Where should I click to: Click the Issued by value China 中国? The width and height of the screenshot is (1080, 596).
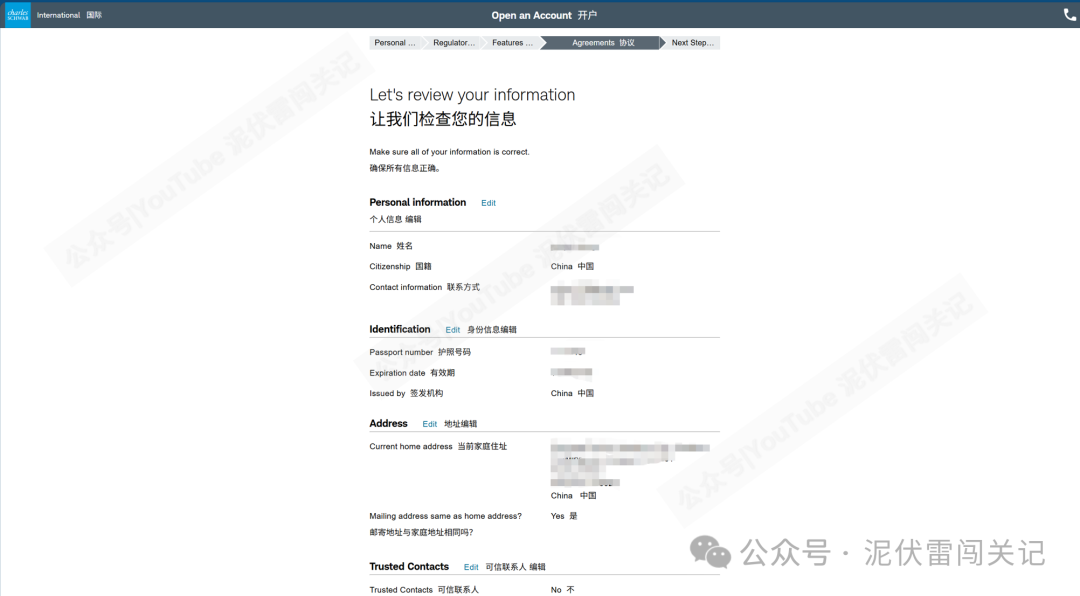point(572,393)
